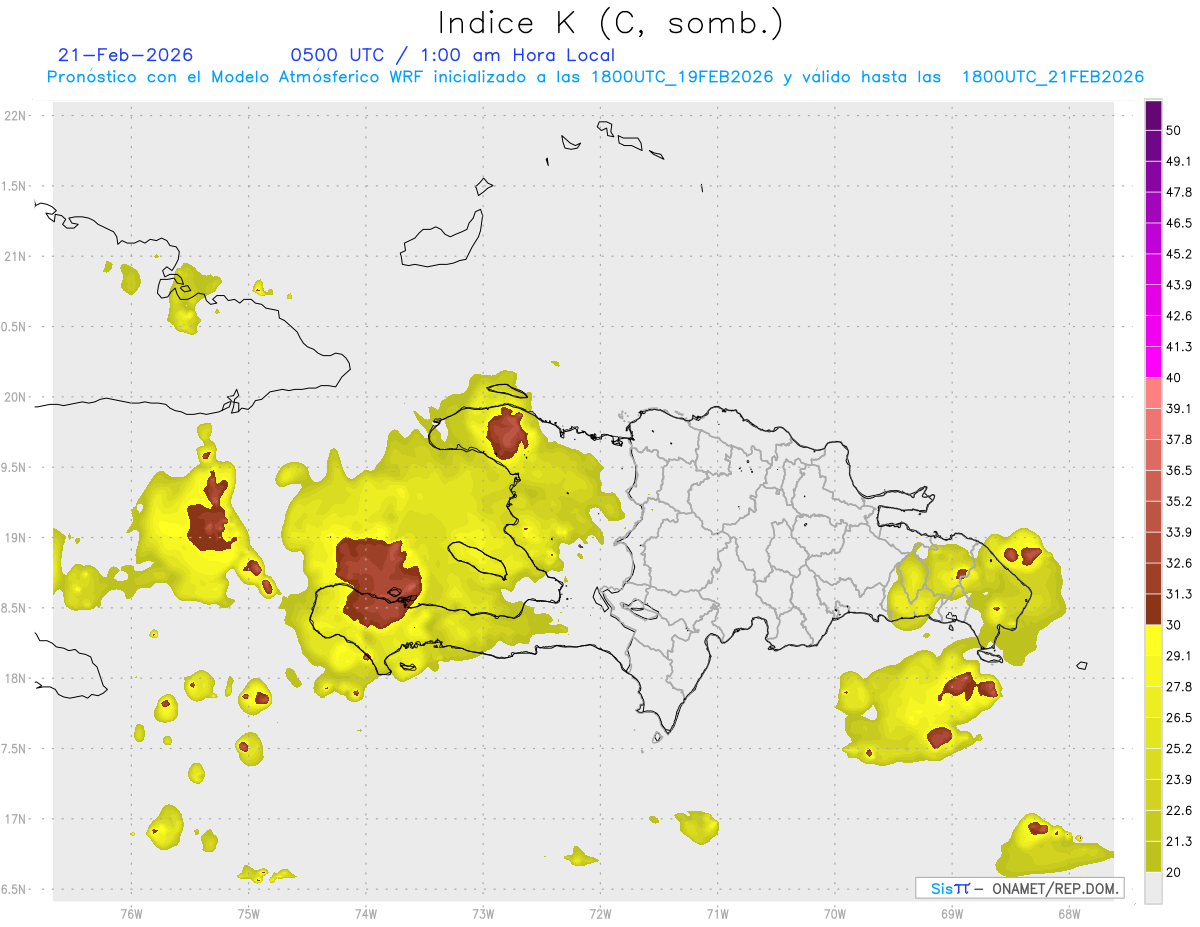The image size is (1200, 927).
Task: Click the colorbar value '35.2'
Action: tap(1179, 501)
